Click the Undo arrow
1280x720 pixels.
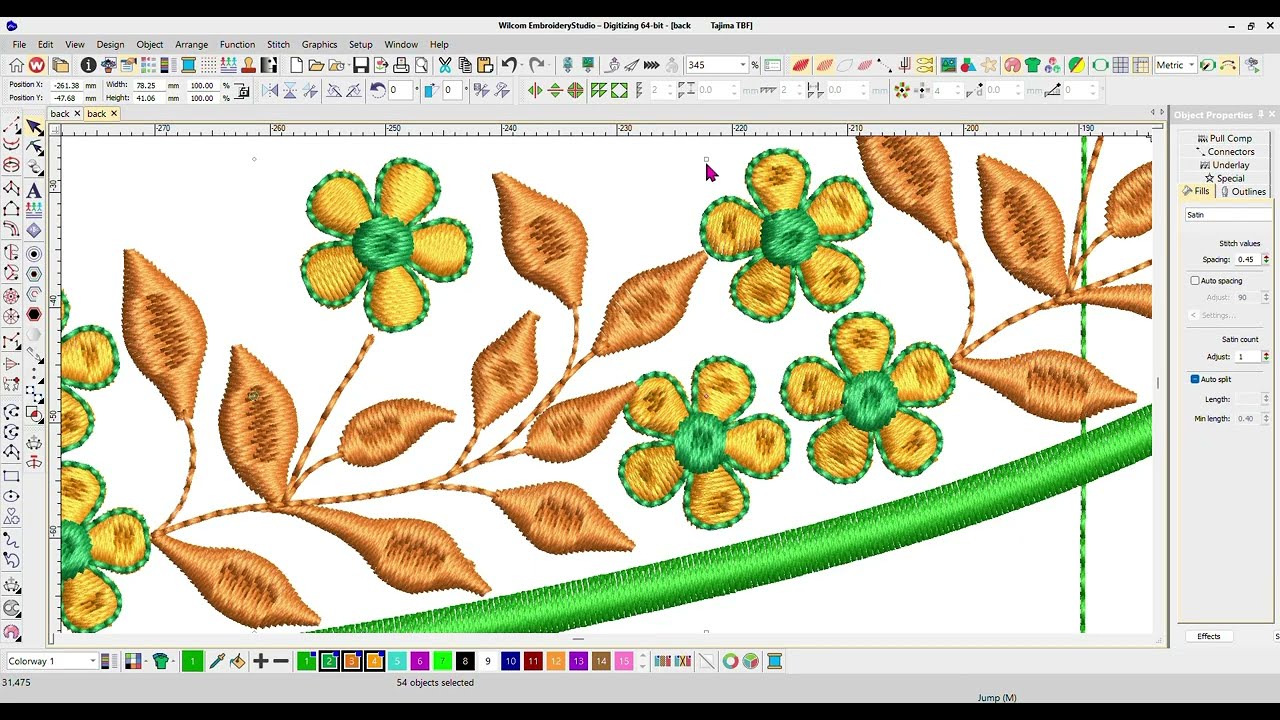point(508,65)
